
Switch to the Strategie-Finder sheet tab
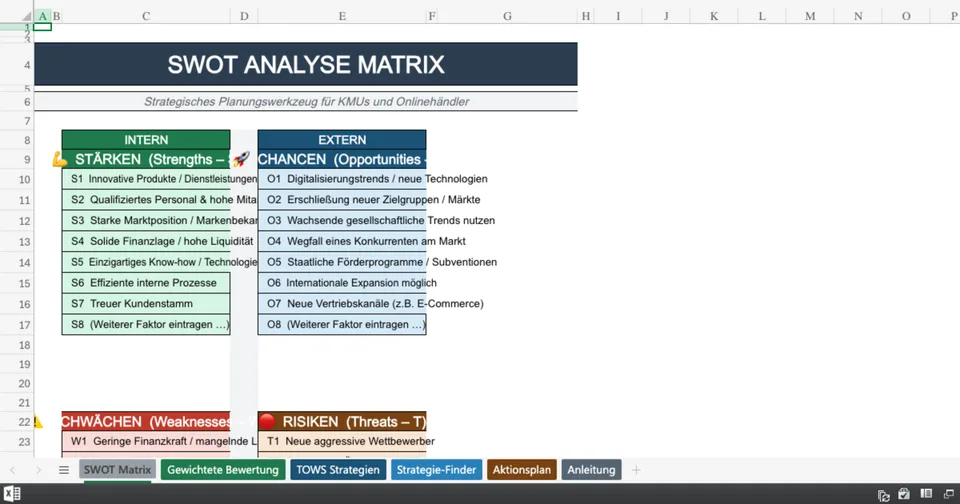[436, 470]
